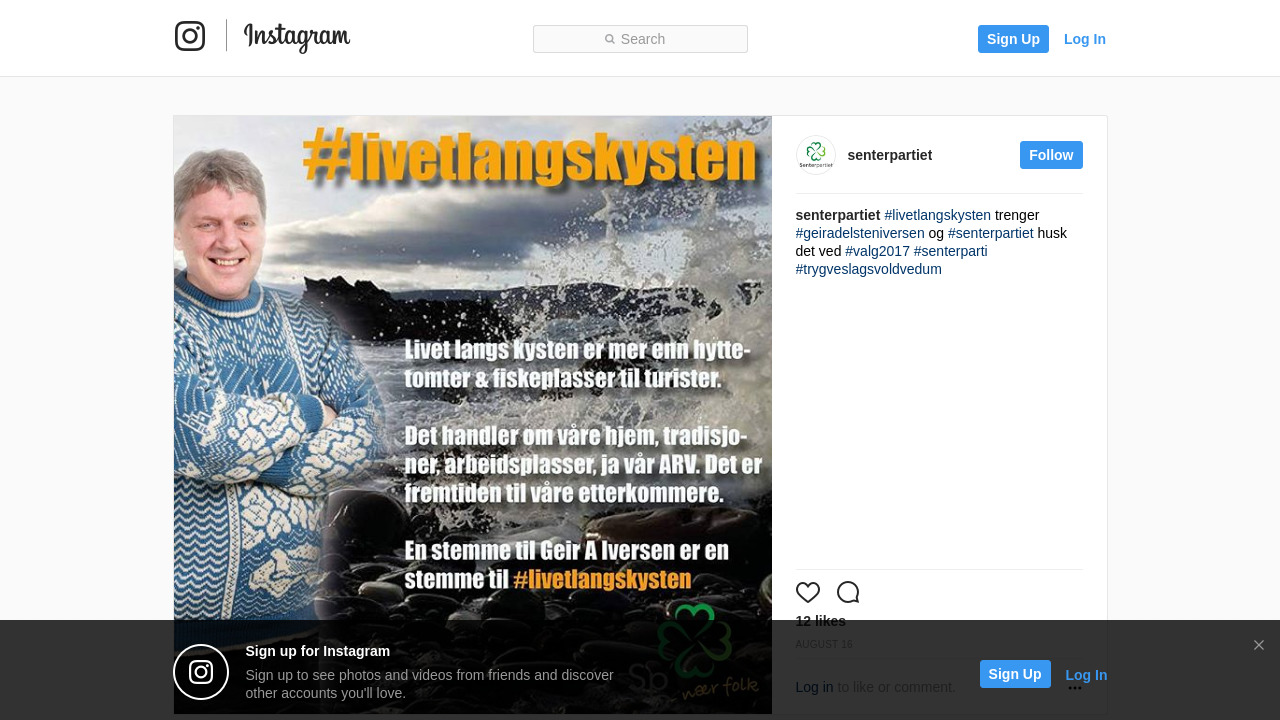Open the comment speech bubble icon
Screen dimensions: 1280x720
[848, 592]
